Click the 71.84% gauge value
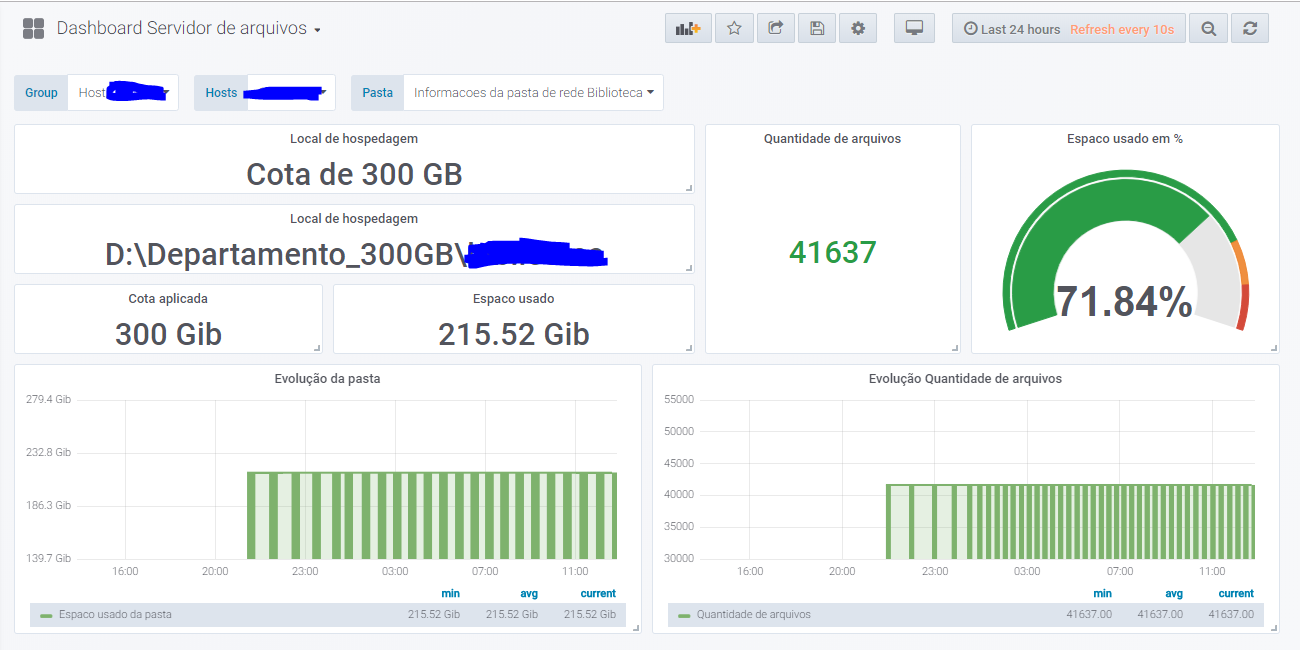This screenshot has width=1300, height=650. pyautogui.click(x=1124, y=301)
